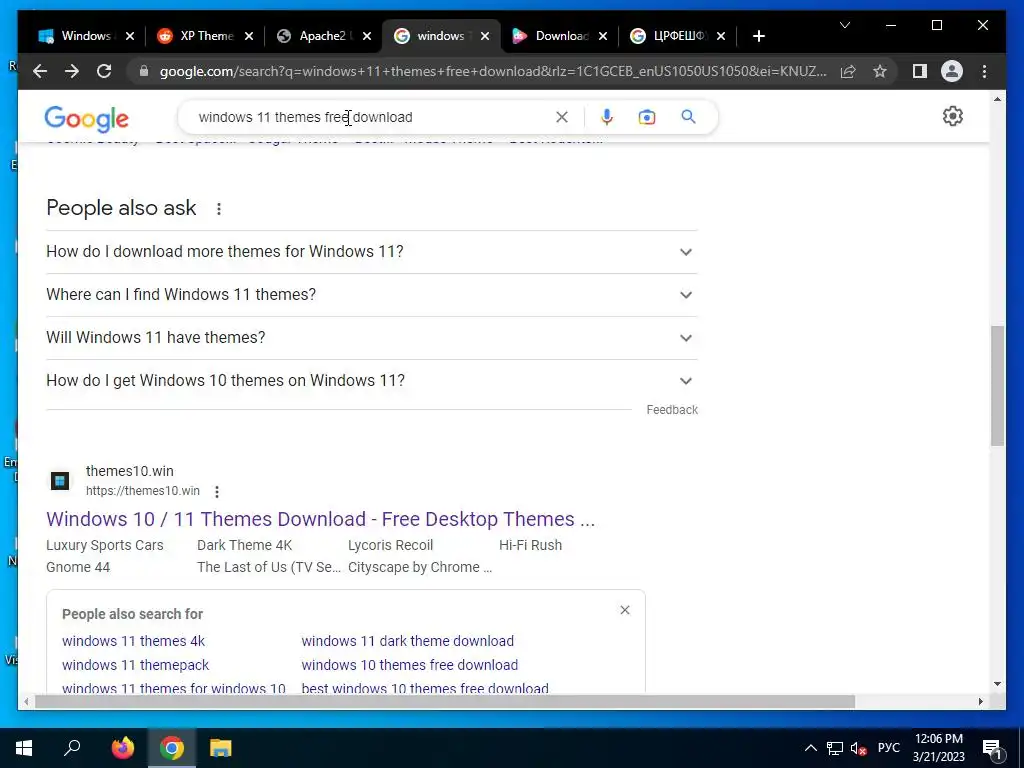Launch Firefox from taskbar

click(123, 748)
